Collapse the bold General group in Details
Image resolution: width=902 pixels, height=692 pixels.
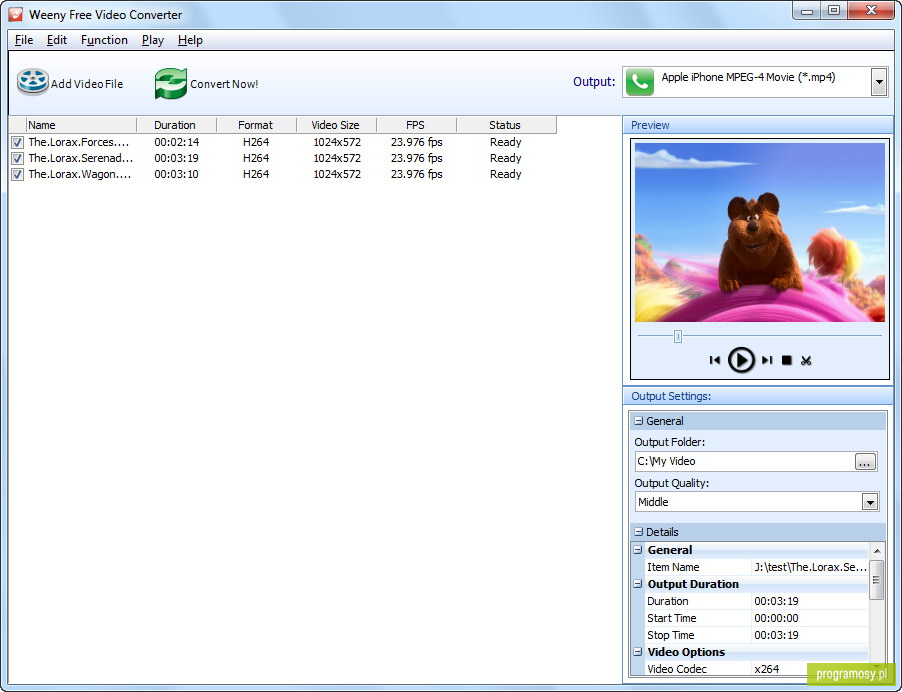pos(637,550)
